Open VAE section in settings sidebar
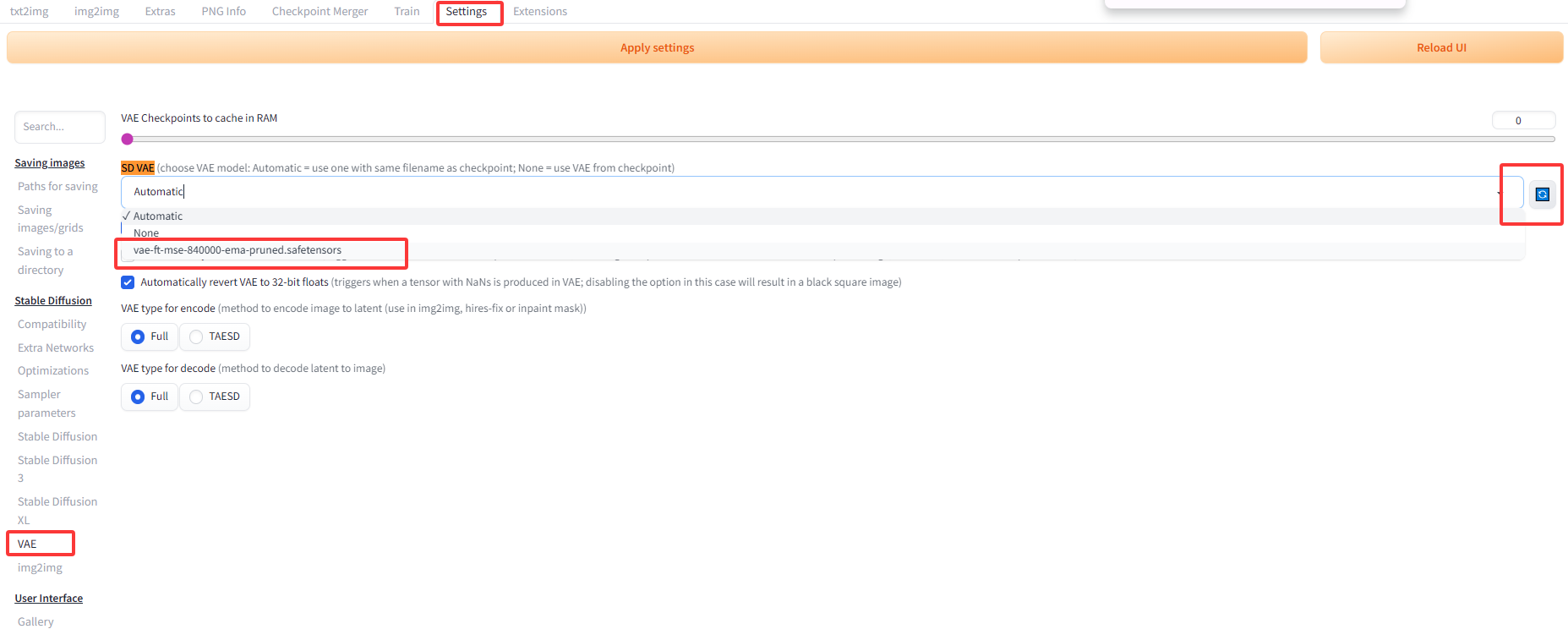Viewport: 1568px width, 640px height. pyautogui.click(x=27, y=544)
